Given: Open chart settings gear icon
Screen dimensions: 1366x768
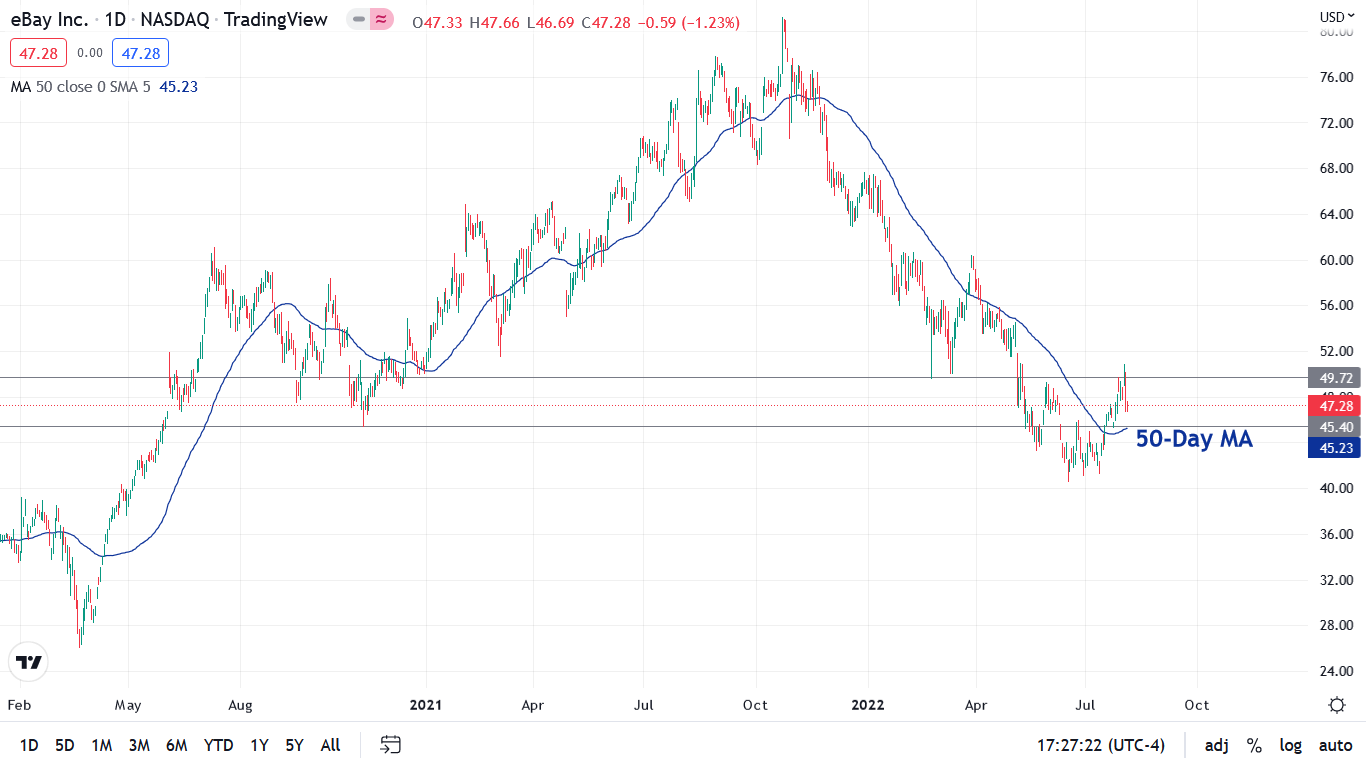Looking at the screenshot, I should (x=1337, y=705).
